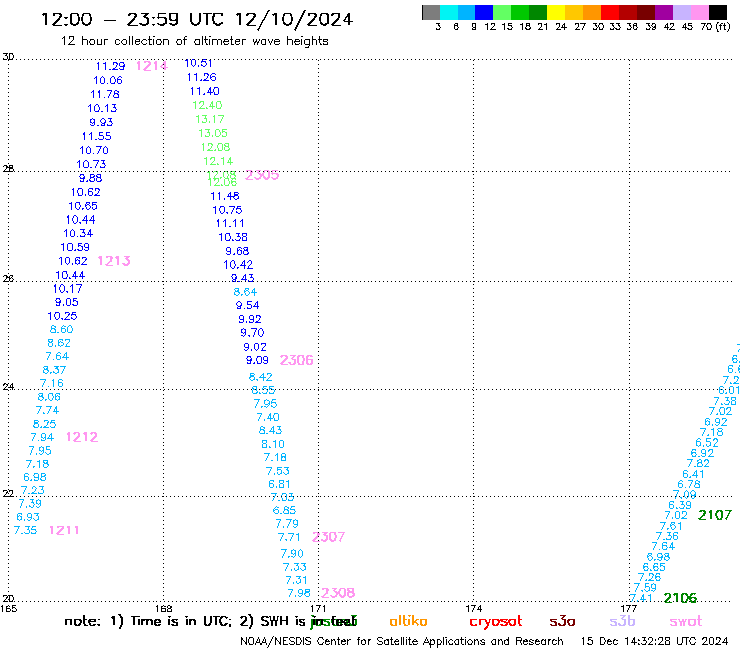Click the wave height value 7.74

tap(47, 410)
